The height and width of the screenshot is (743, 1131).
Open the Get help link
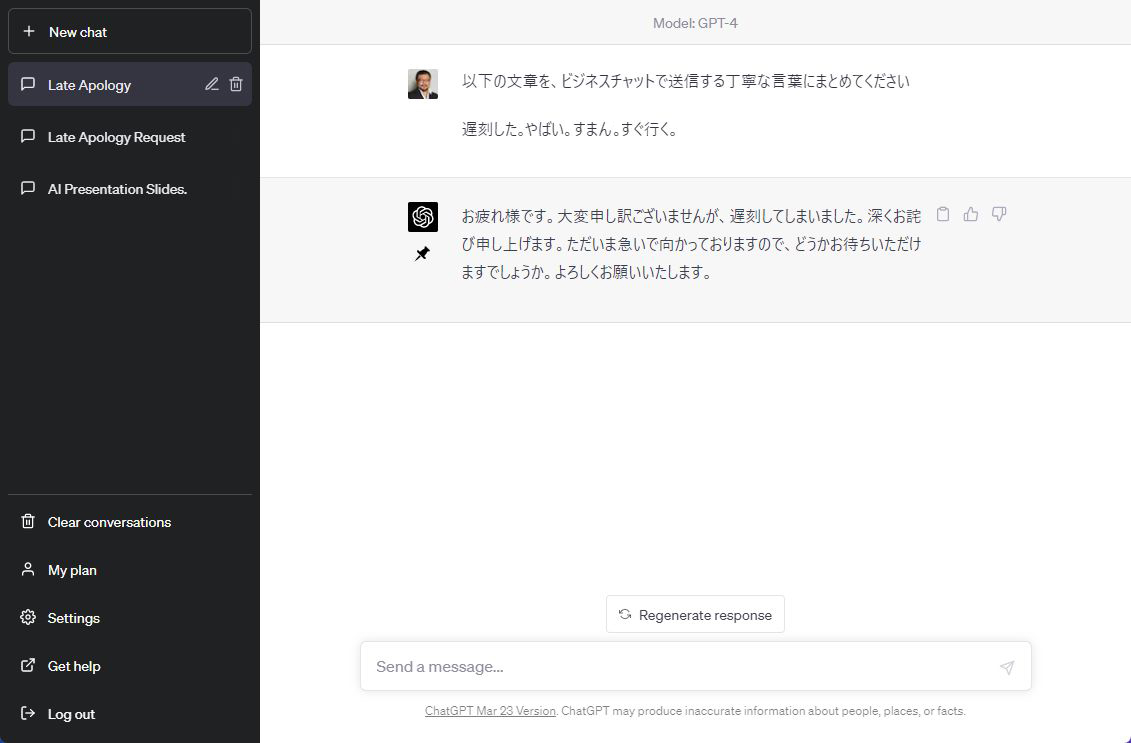tap(74, 666)
